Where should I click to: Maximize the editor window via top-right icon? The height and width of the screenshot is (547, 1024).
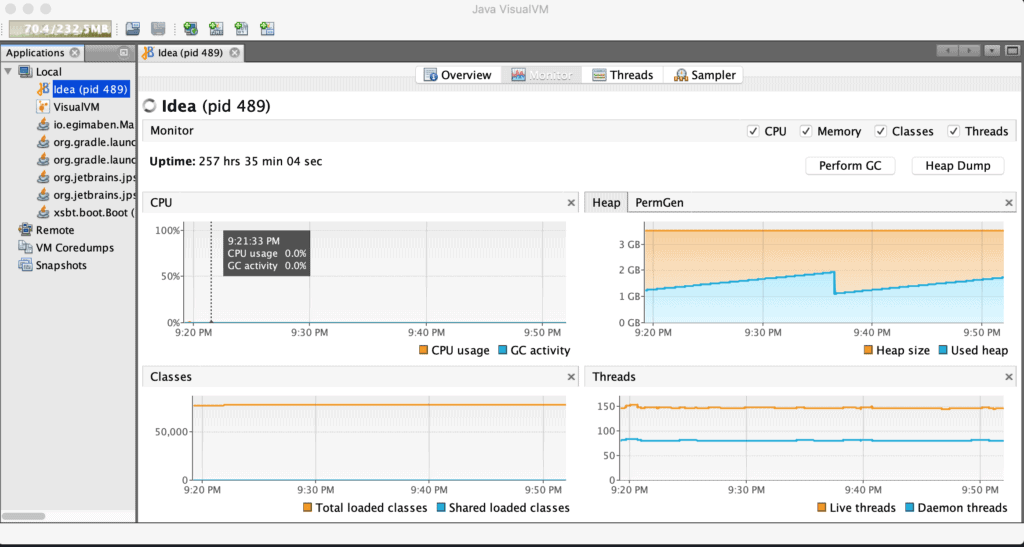1012,51
